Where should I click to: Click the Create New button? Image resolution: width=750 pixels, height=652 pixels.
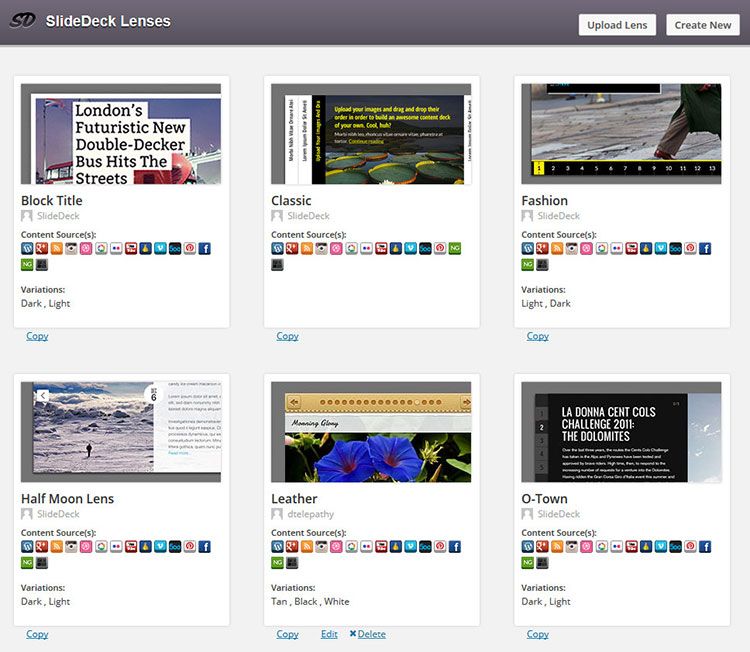pos(702,25)
